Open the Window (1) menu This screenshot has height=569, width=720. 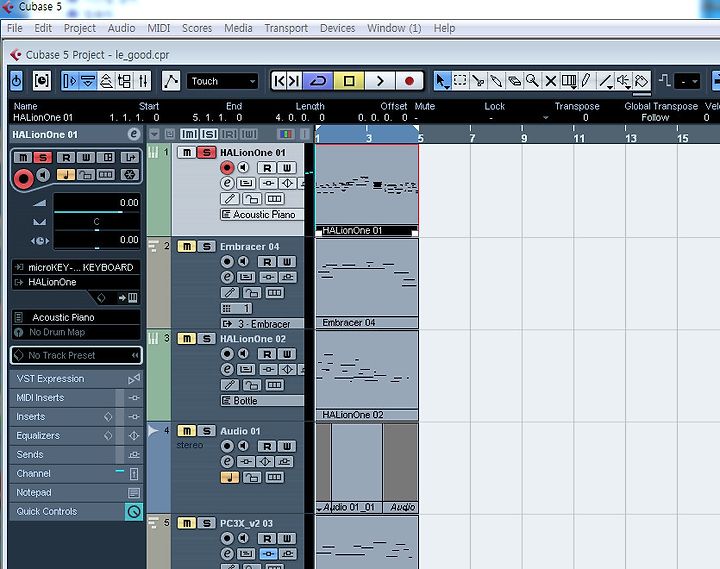click(x=394, y=28)
